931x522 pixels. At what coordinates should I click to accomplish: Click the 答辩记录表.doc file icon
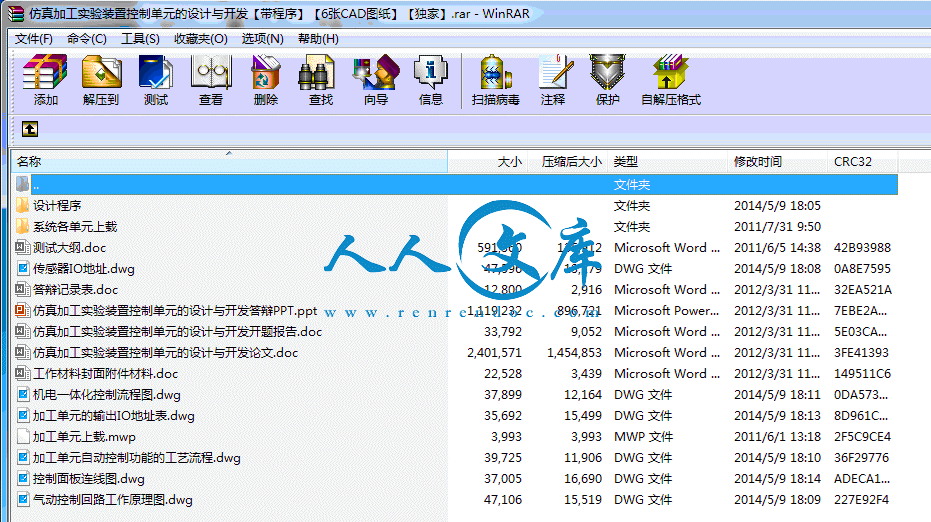click(x=23, y=289)
